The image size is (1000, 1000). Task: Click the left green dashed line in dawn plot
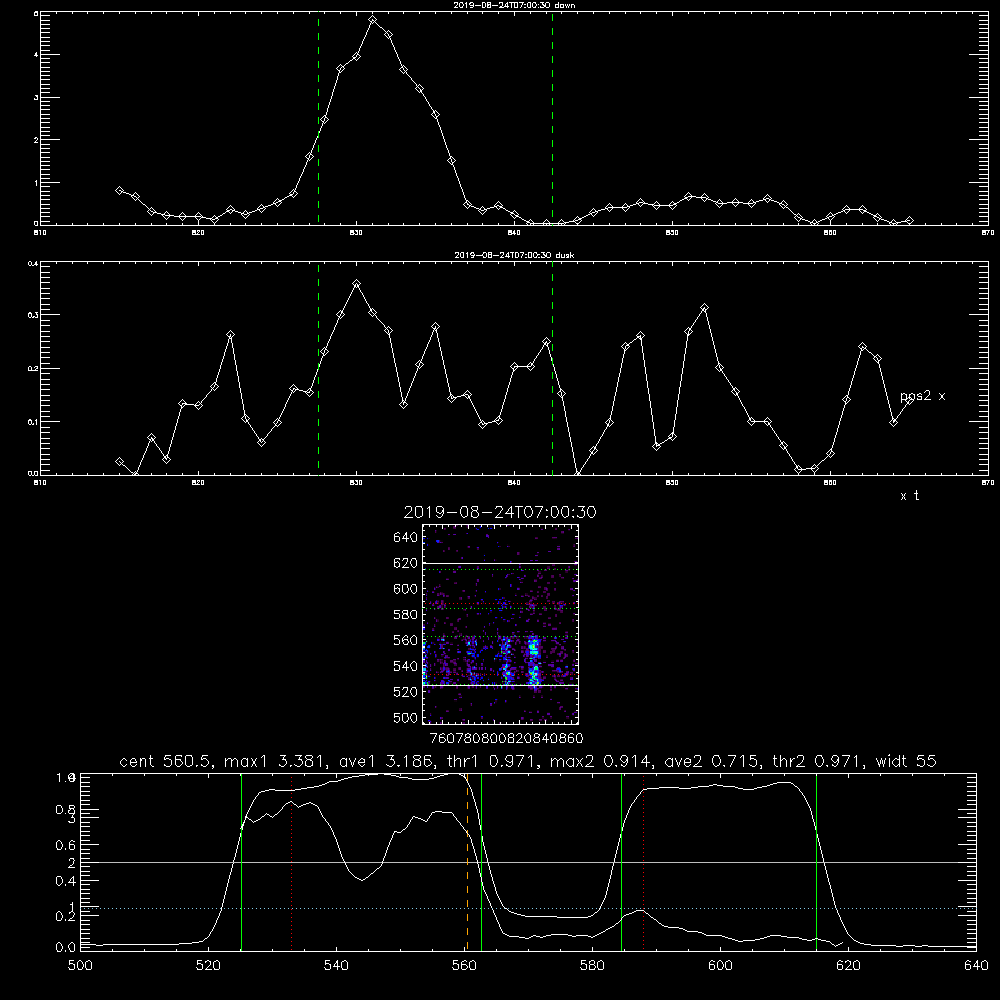pyautogui.click(x=318, y=118)
